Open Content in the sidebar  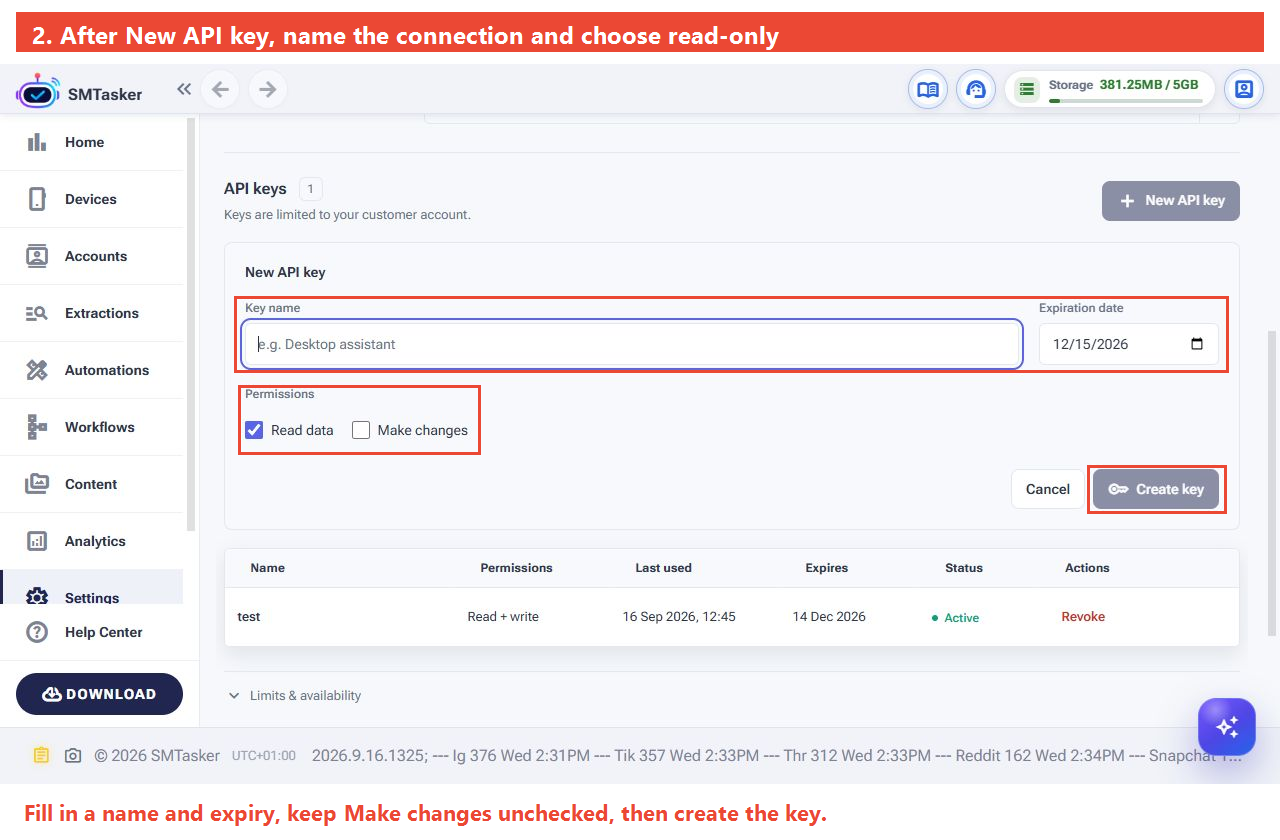click(x=92, y=484)
